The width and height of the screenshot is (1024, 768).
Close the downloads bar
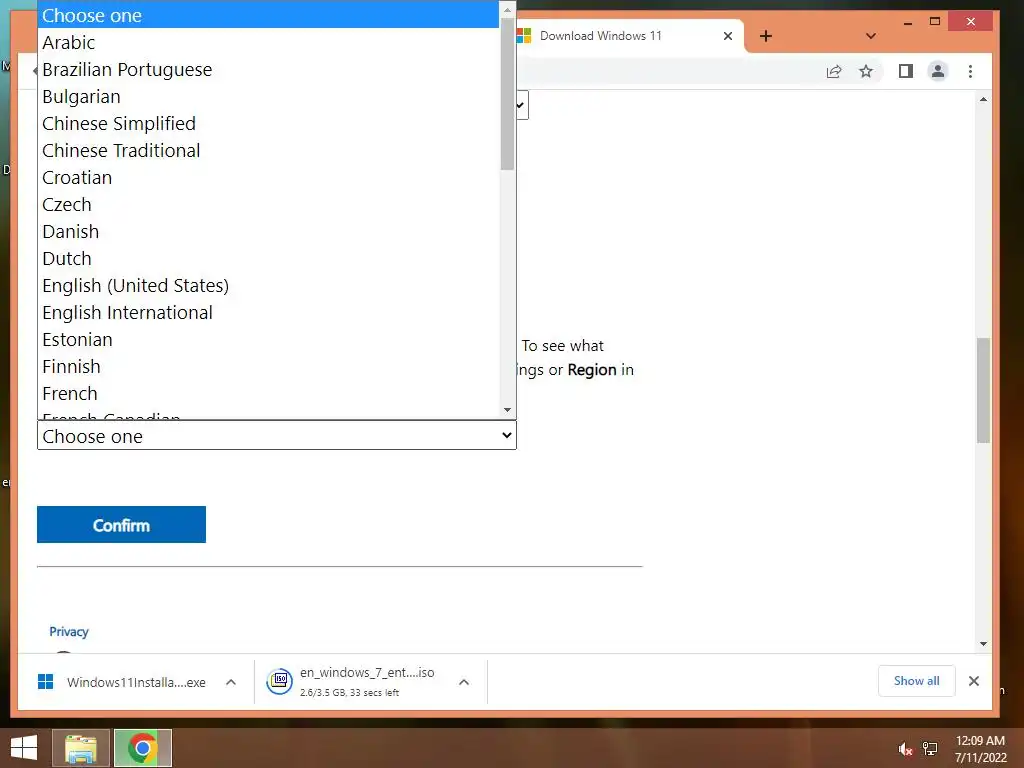click(x=974, y=680)
